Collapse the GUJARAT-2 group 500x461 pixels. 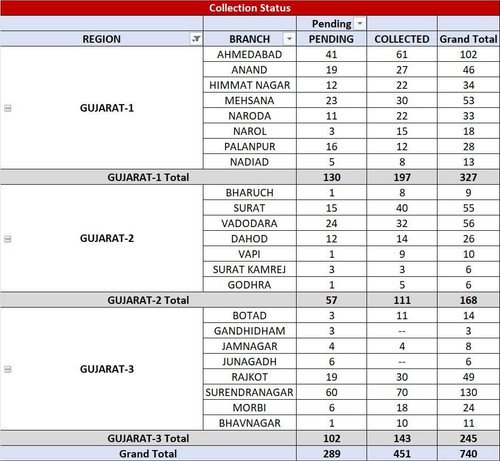8,239
